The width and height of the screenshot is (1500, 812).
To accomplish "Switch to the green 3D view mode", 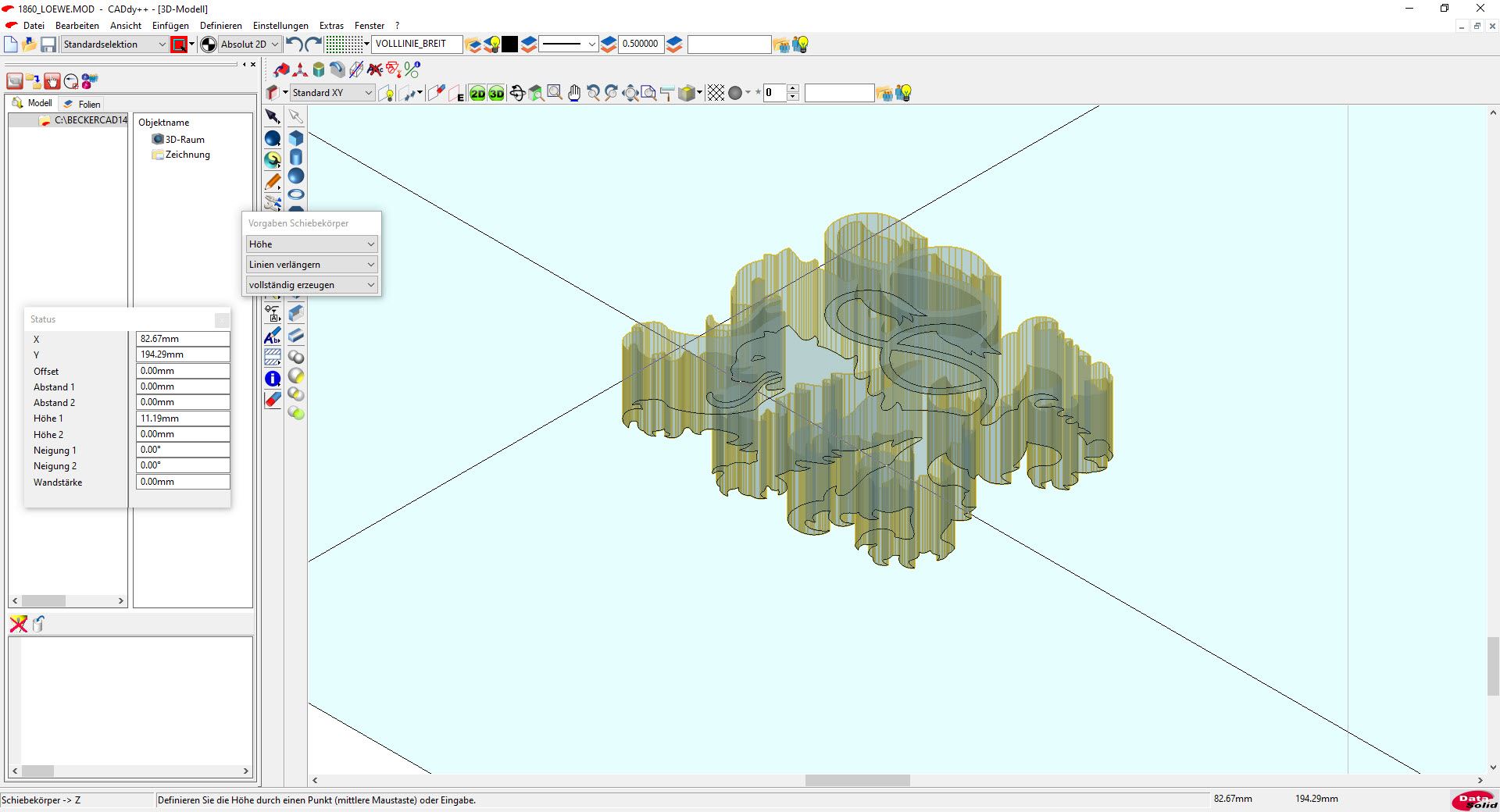I will pyautogui.click(x=496, y=94).
